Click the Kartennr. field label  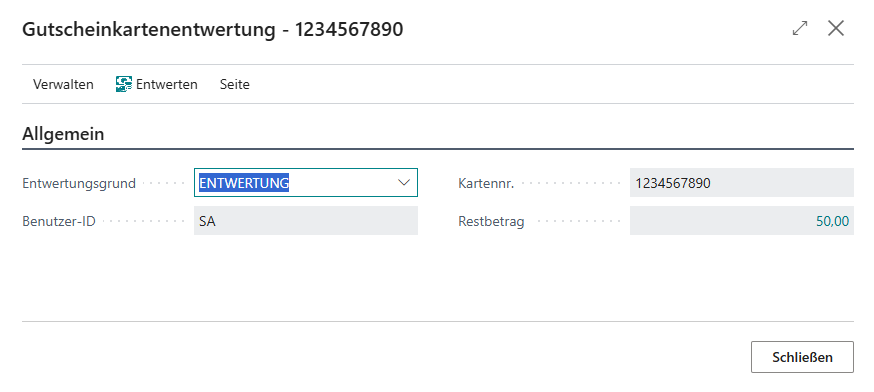486,183
